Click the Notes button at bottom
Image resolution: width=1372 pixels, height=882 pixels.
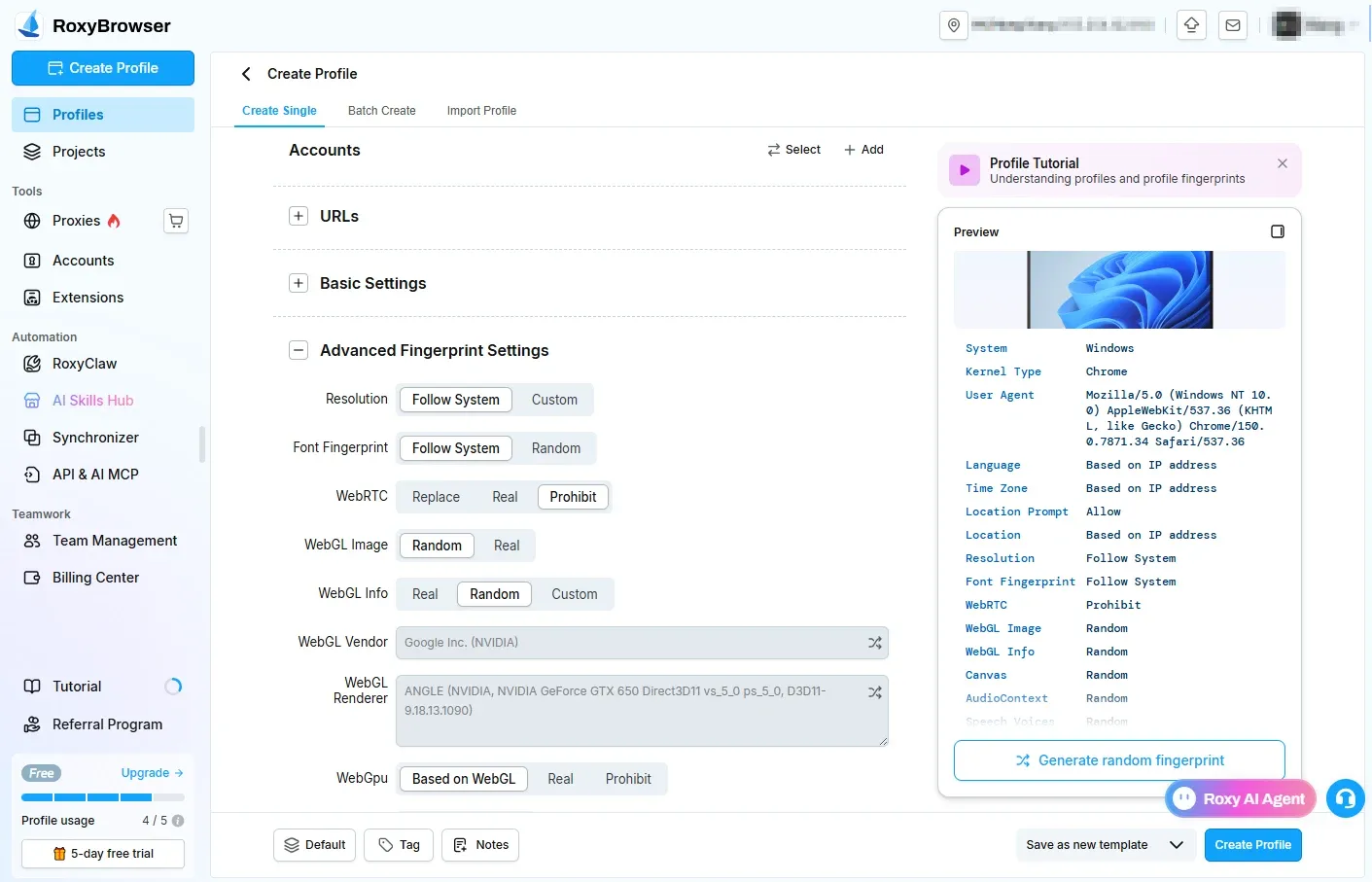[x=480, y=845]
